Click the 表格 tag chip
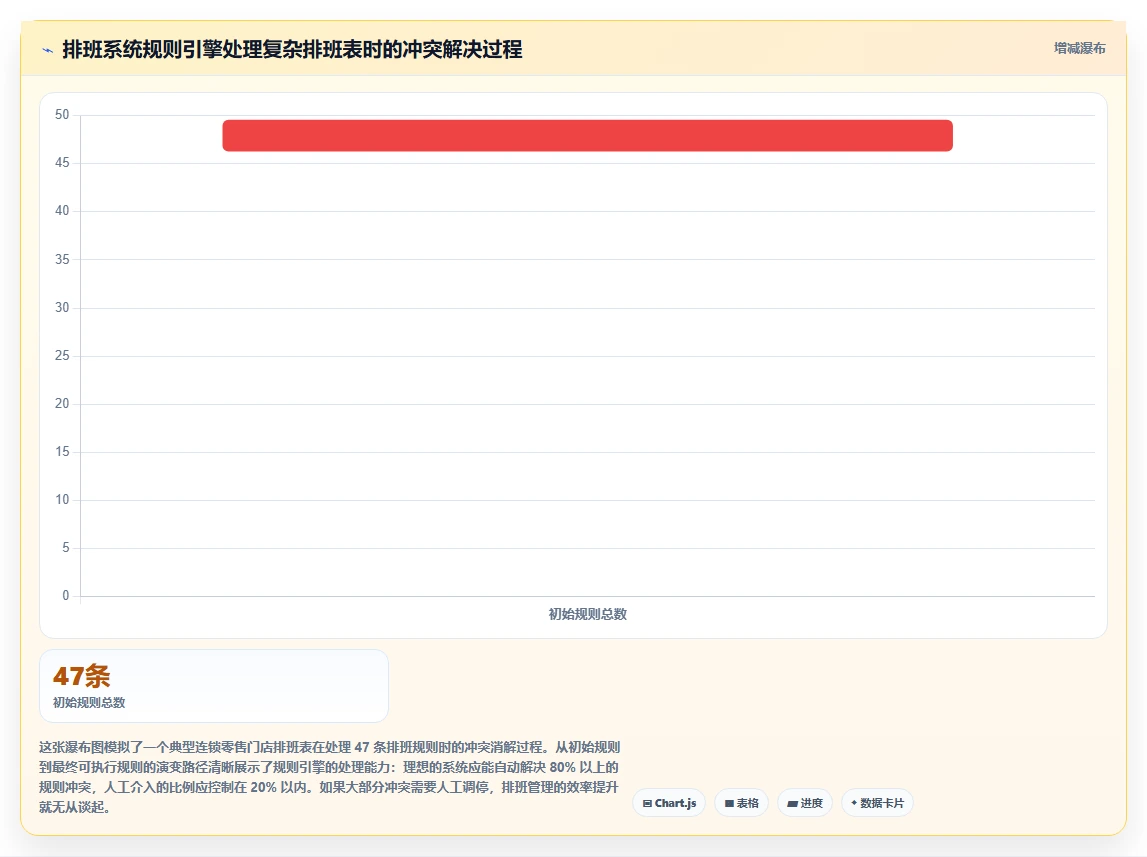 click(742, 803)
